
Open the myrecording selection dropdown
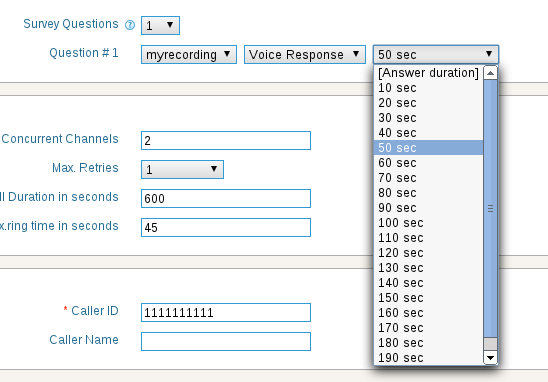[x=189, y=55]
